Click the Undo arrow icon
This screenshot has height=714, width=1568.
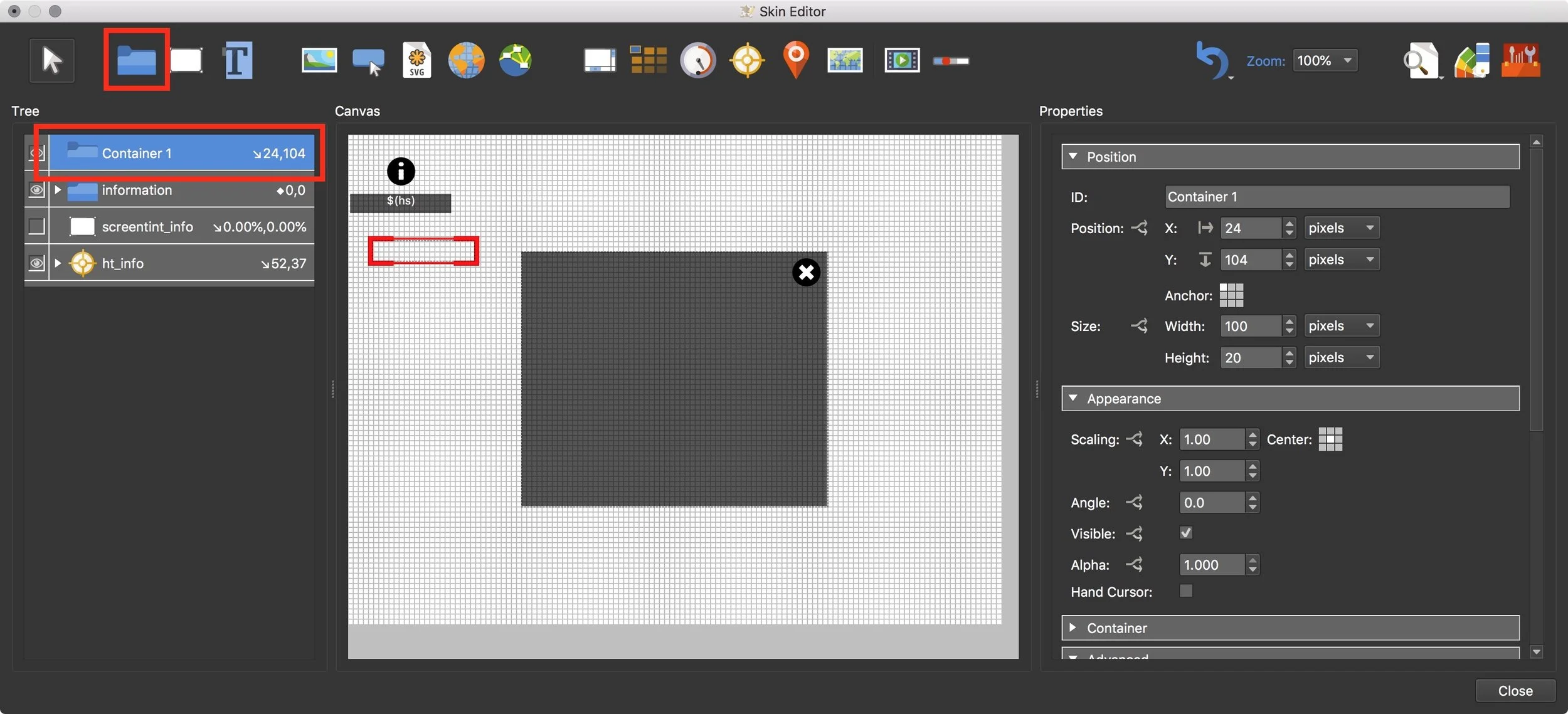tap(1212, 60)
